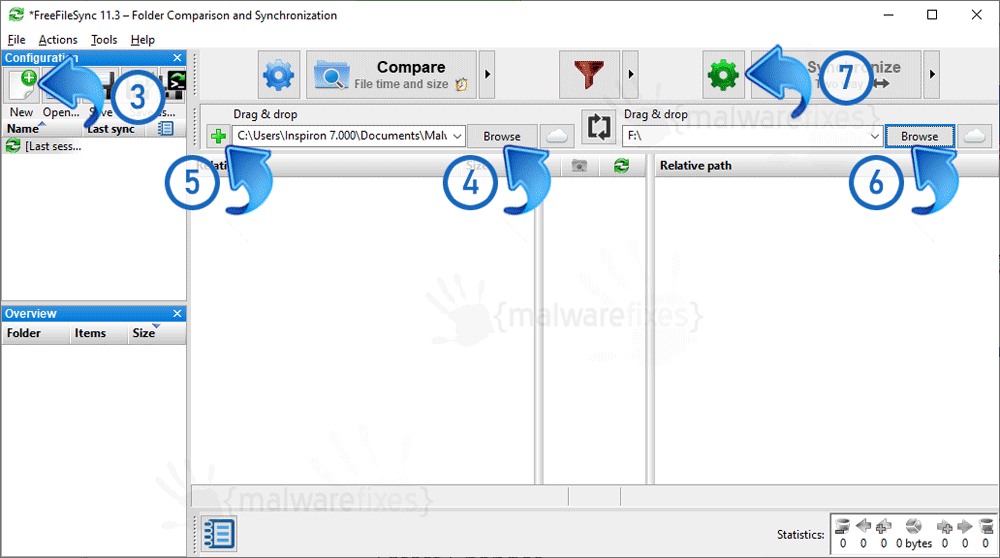1000x558 pixels.
Task: Open left folder path dropdown
Action: [x=457, y=136]
